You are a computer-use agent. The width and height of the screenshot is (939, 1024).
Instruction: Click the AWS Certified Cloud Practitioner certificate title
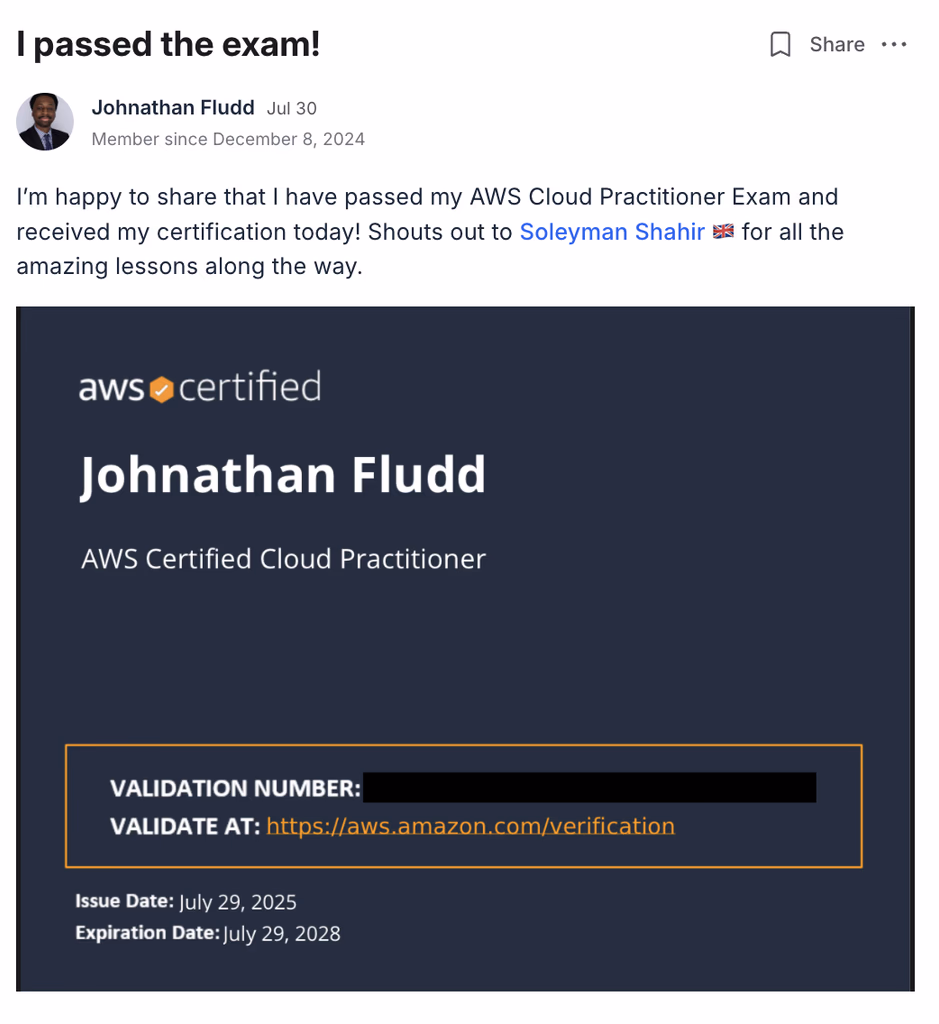(x=283, y=558)
